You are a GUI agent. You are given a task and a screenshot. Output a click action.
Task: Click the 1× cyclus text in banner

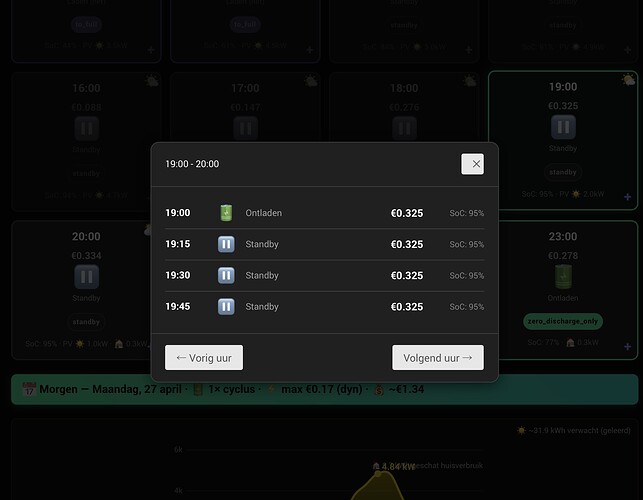pos(232,389)
